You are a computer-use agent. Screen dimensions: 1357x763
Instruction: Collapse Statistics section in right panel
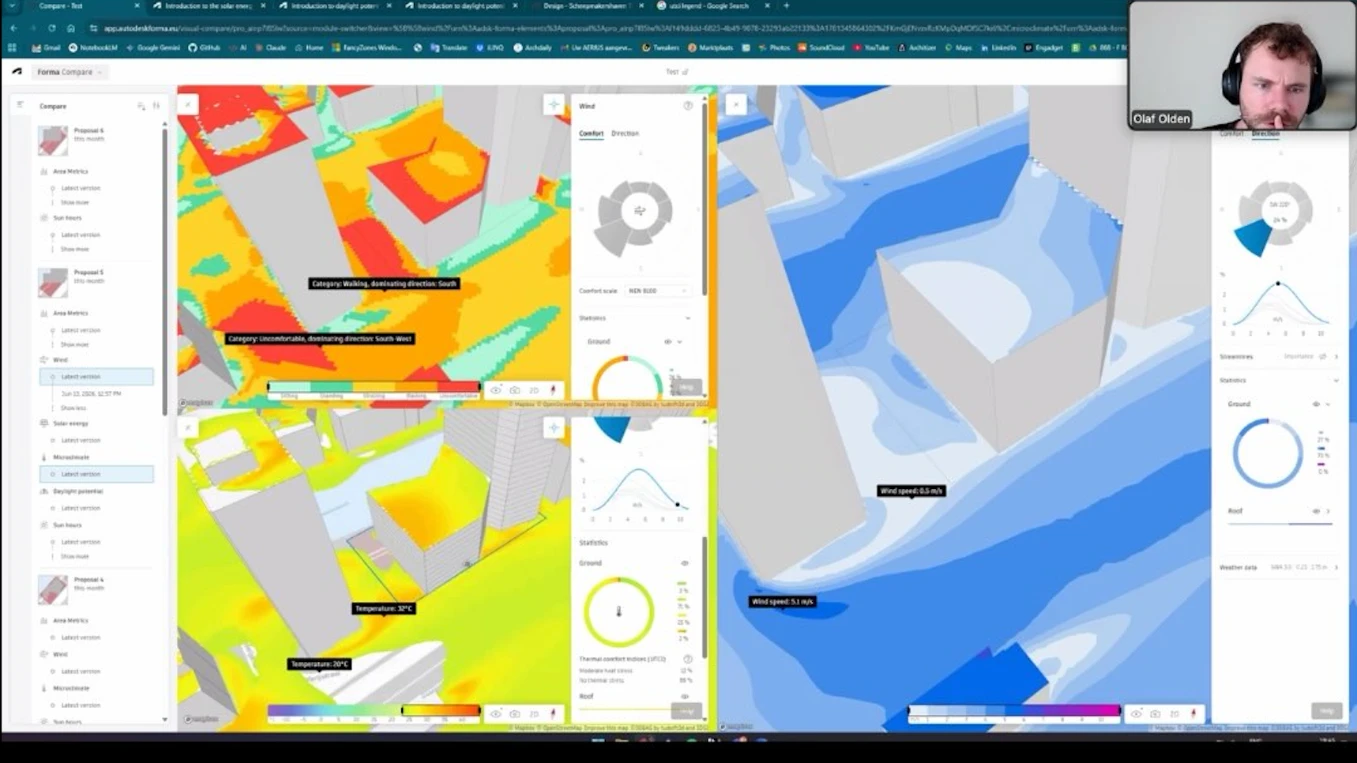point(1336,381)
